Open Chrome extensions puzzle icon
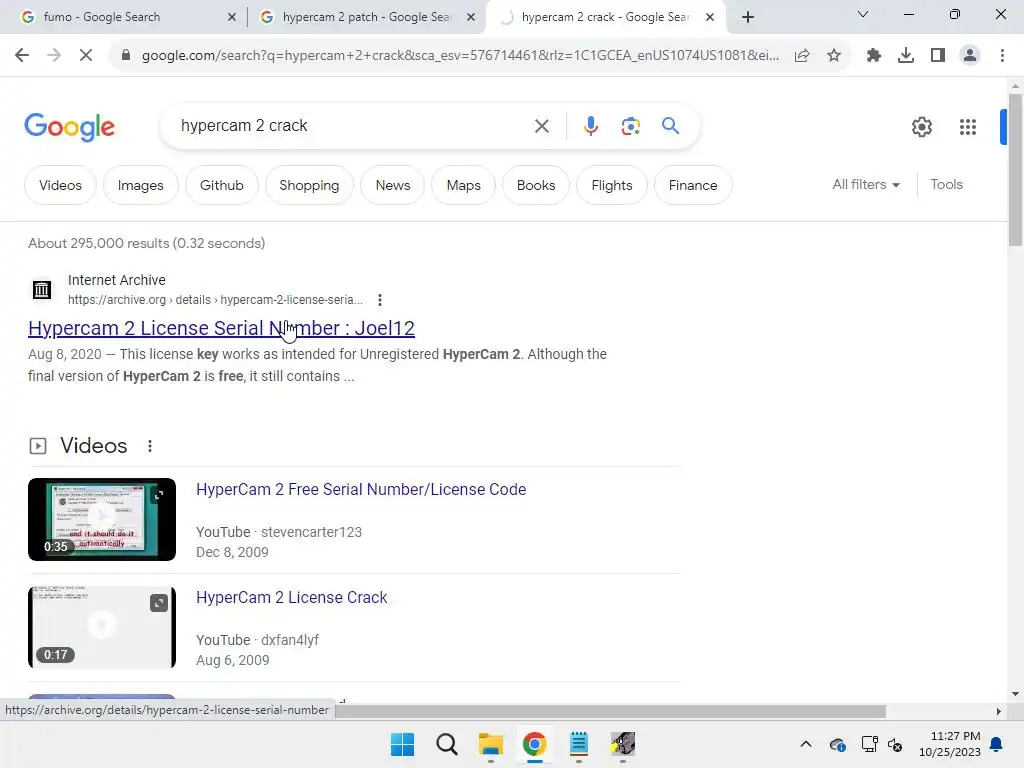Image resolution: width=1024 pixels, height=768 pixels. (x=874, y=56)
